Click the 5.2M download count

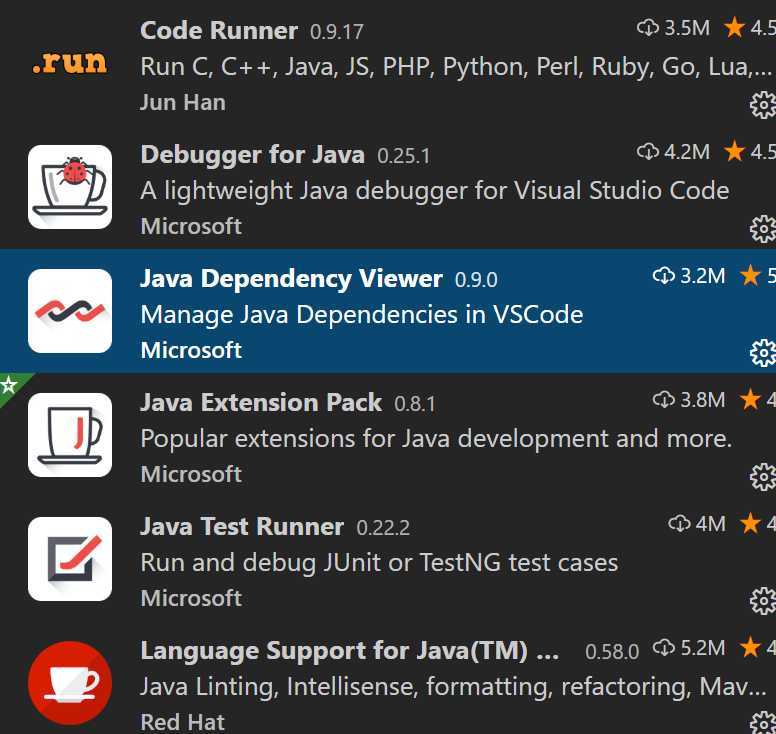click(x=703, y=648)
